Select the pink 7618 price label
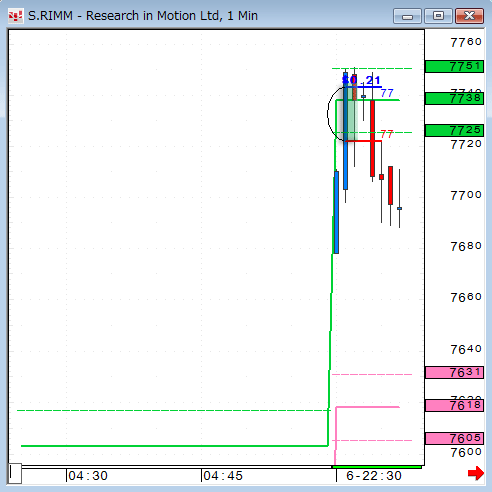The height and width of the screenshot is (492, 492). (454, 405)
